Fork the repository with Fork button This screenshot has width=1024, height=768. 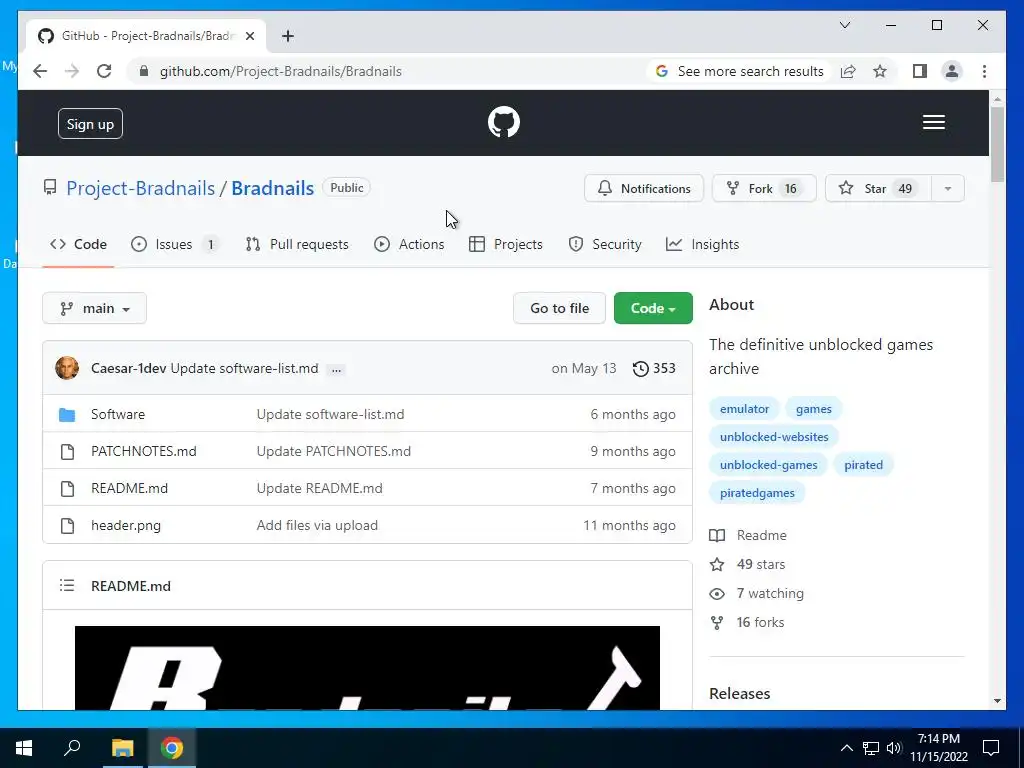[764, 189]
